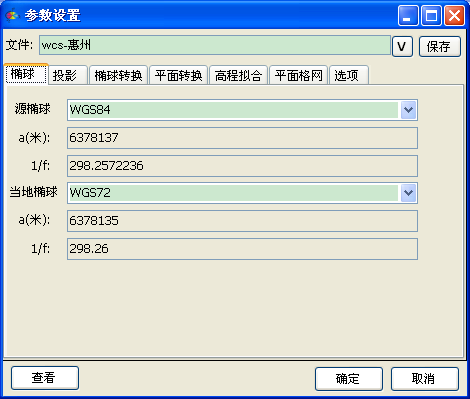Click the 298.26 flattening field
The width and height of the screenshot is (470, 399).
(x=242, y=249)
